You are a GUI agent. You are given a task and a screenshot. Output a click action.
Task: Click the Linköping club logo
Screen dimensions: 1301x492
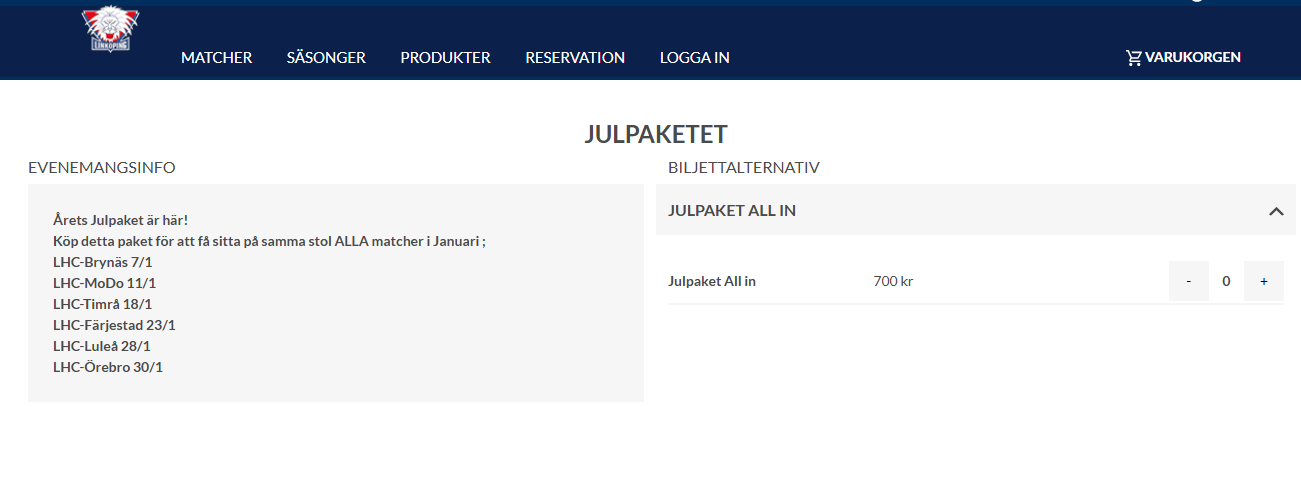click(x=110, y=30)
